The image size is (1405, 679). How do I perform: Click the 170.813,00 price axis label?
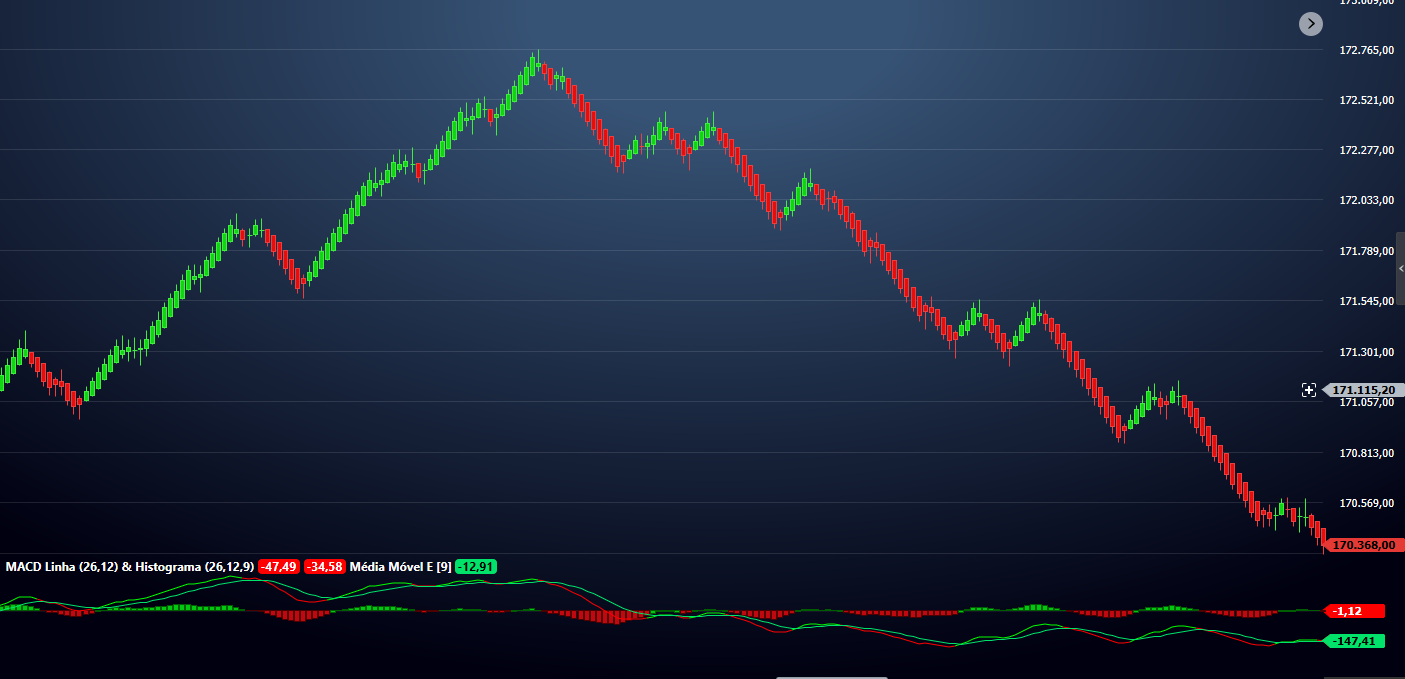click(1366, 453)
